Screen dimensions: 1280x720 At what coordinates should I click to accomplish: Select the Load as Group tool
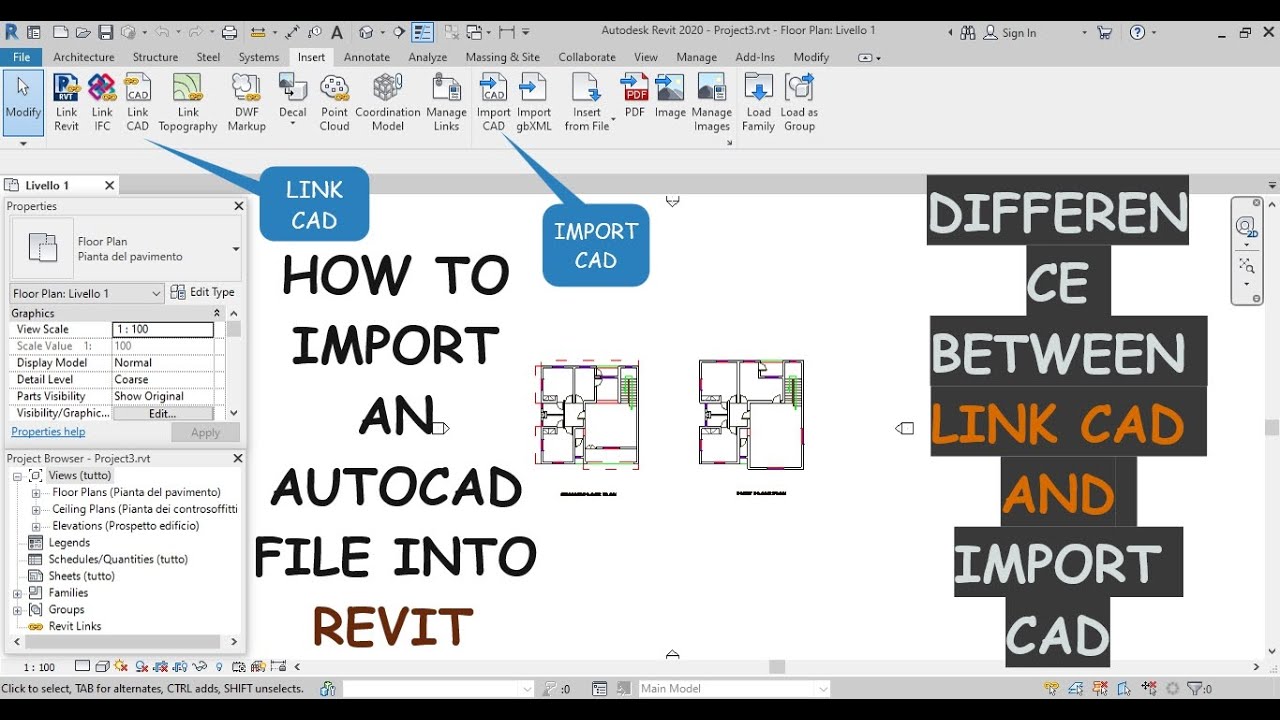click(799, 102)
